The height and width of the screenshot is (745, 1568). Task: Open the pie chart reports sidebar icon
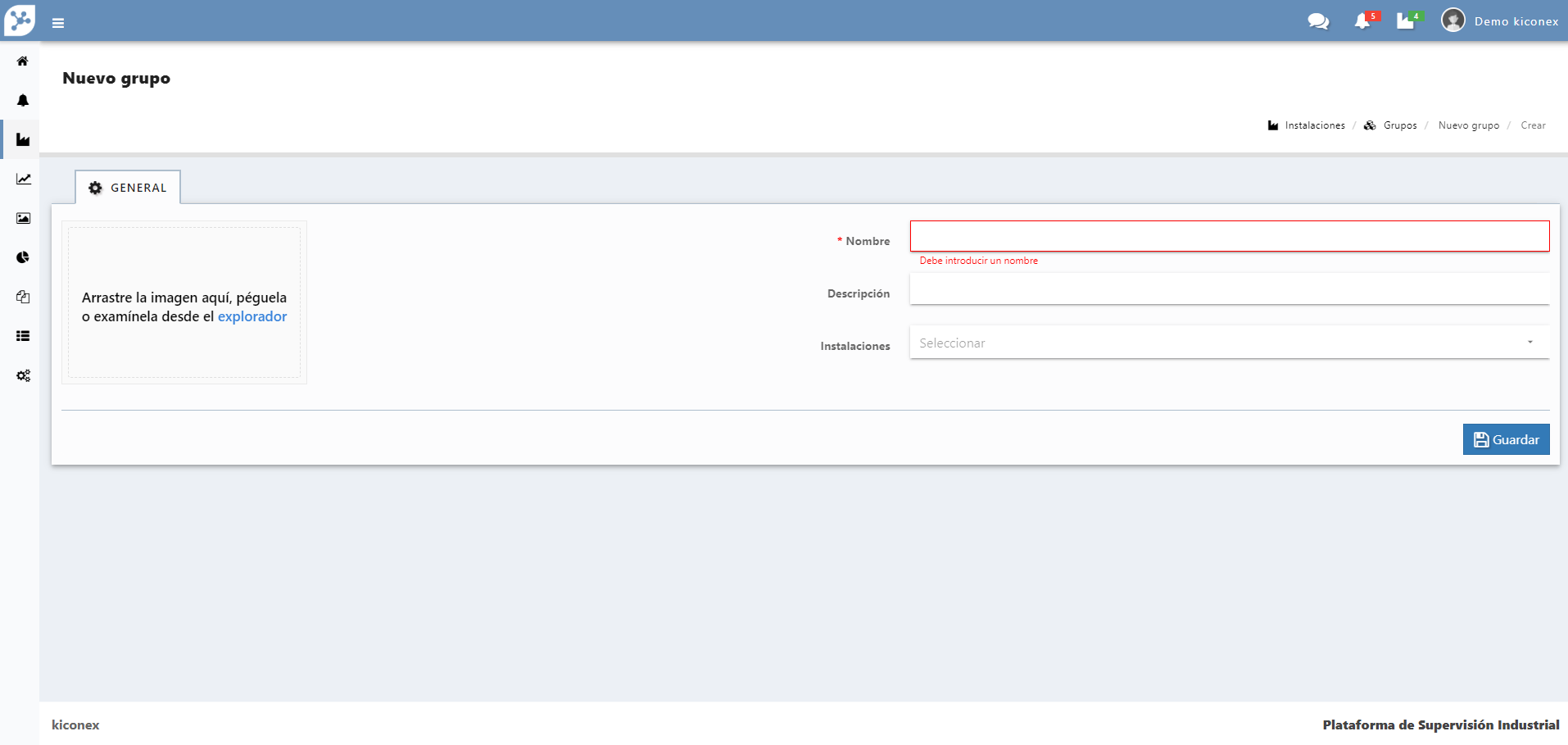tap(23, 257)
